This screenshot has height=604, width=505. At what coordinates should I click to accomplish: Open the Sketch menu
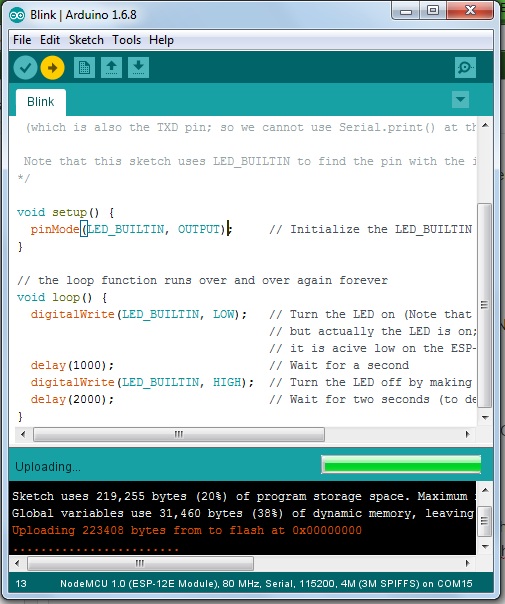(86, 40)
